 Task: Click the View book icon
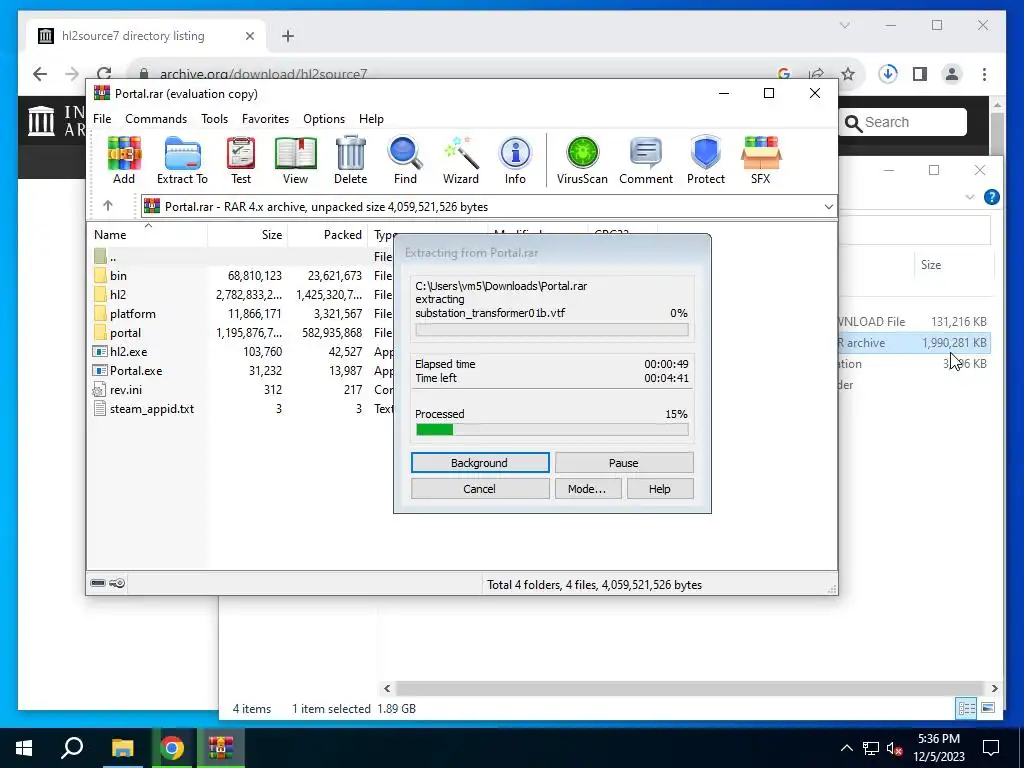(x=295, y=161)
